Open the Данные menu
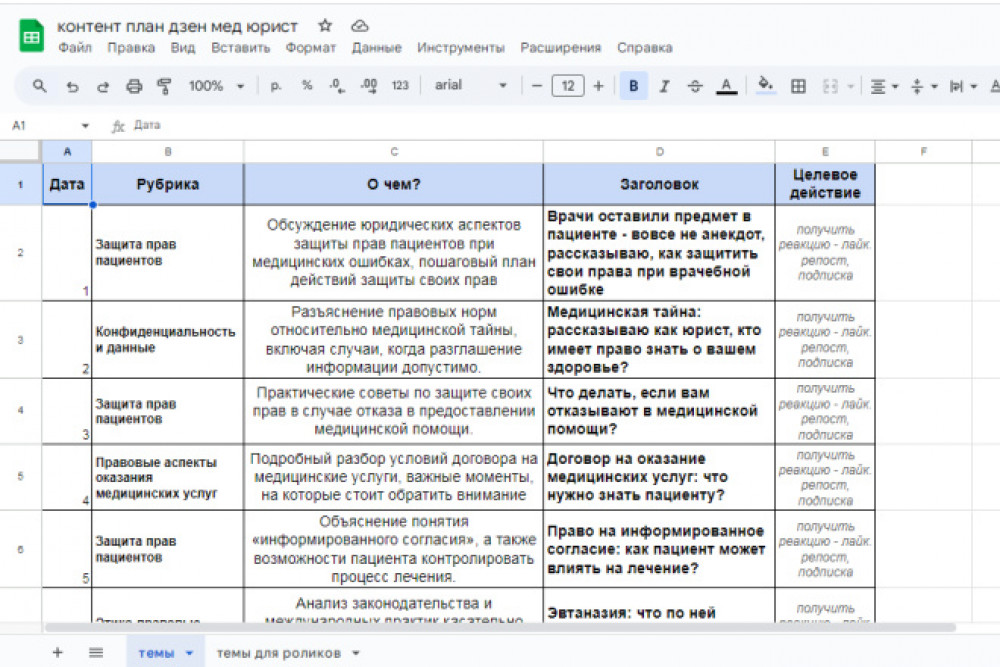The image size is (1000, 667). coord(376,48)
